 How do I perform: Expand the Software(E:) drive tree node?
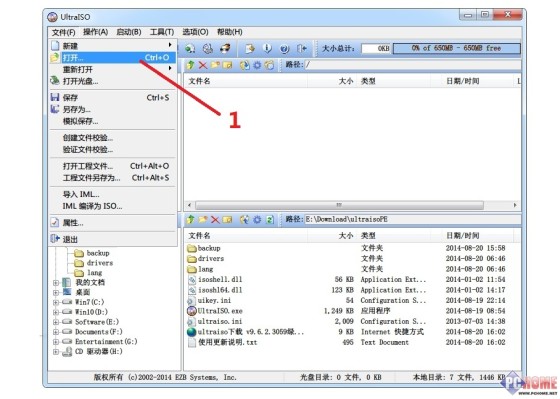(56, 322)
